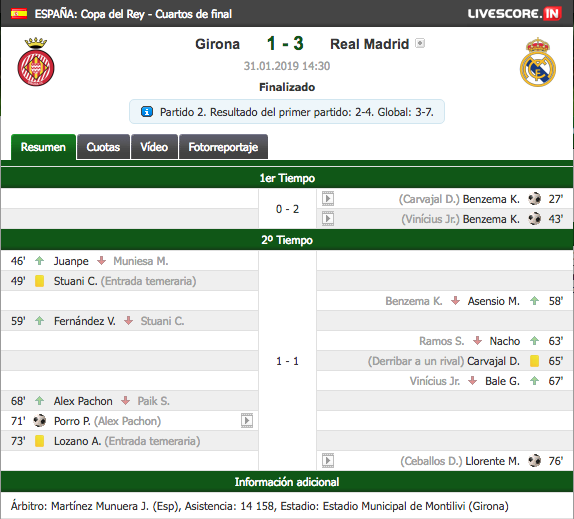Click the Real Madrid team name
Screen dimensions: 574x519
(369, 44)
